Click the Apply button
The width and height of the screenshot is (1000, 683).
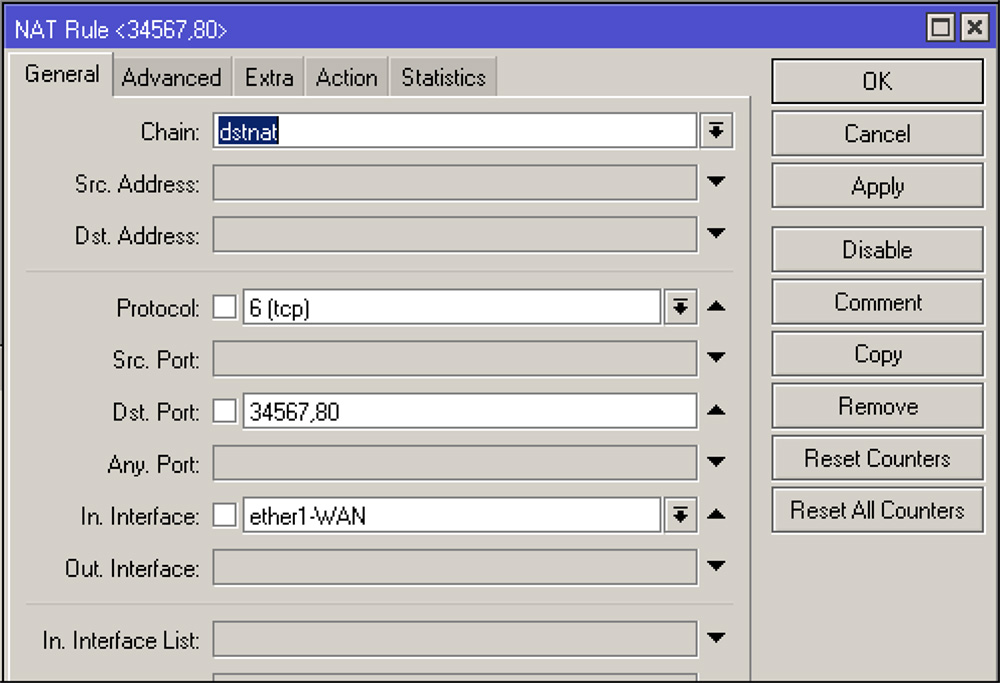[877, 187]
